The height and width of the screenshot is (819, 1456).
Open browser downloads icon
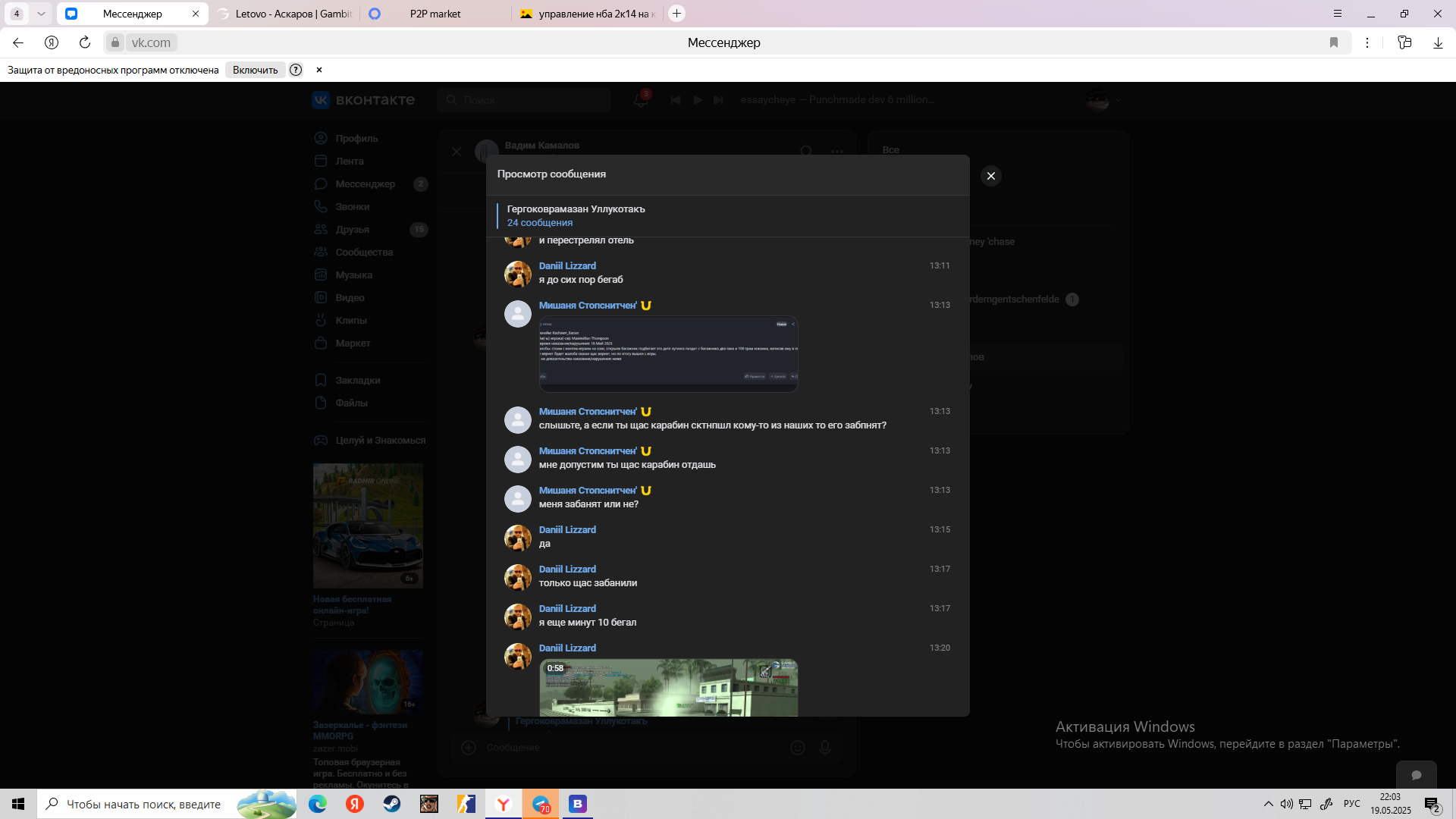[x=1438, y=42]
